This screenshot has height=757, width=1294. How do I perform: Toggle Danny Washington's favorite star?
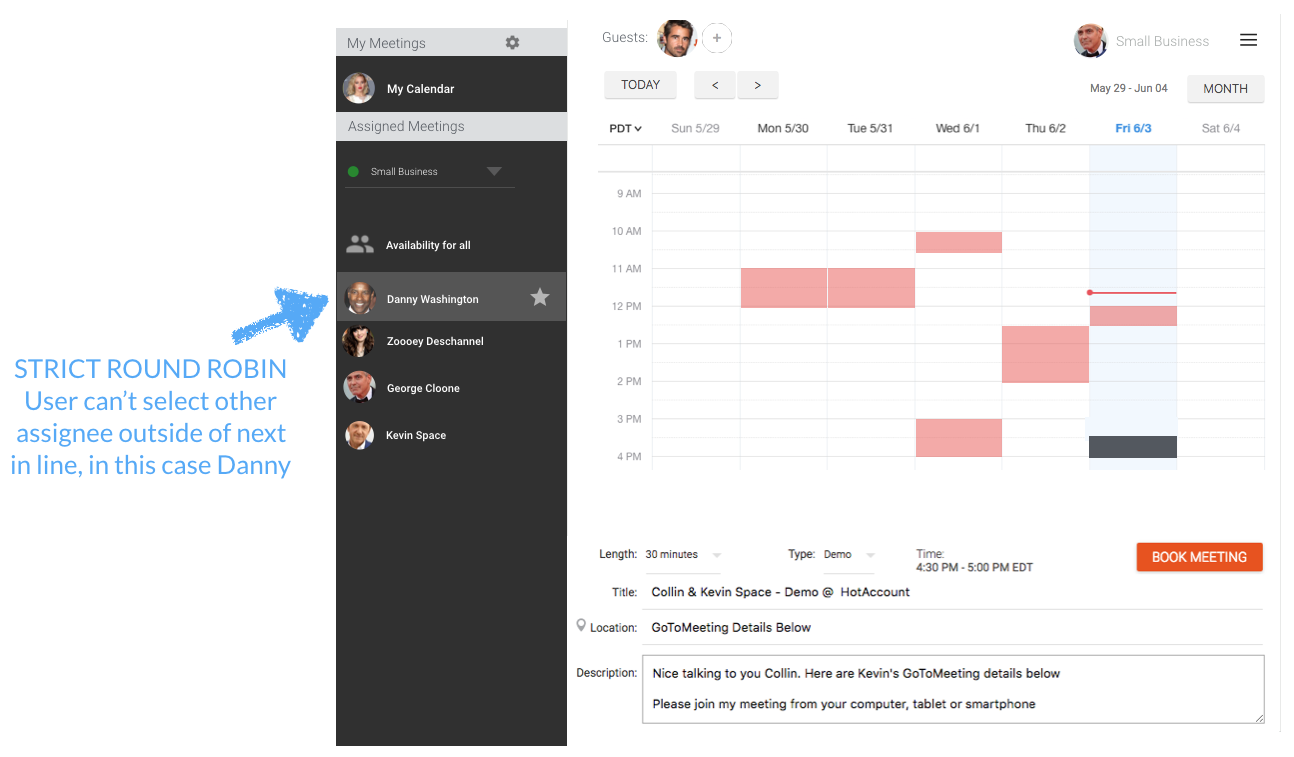click(x=540, y=297)
